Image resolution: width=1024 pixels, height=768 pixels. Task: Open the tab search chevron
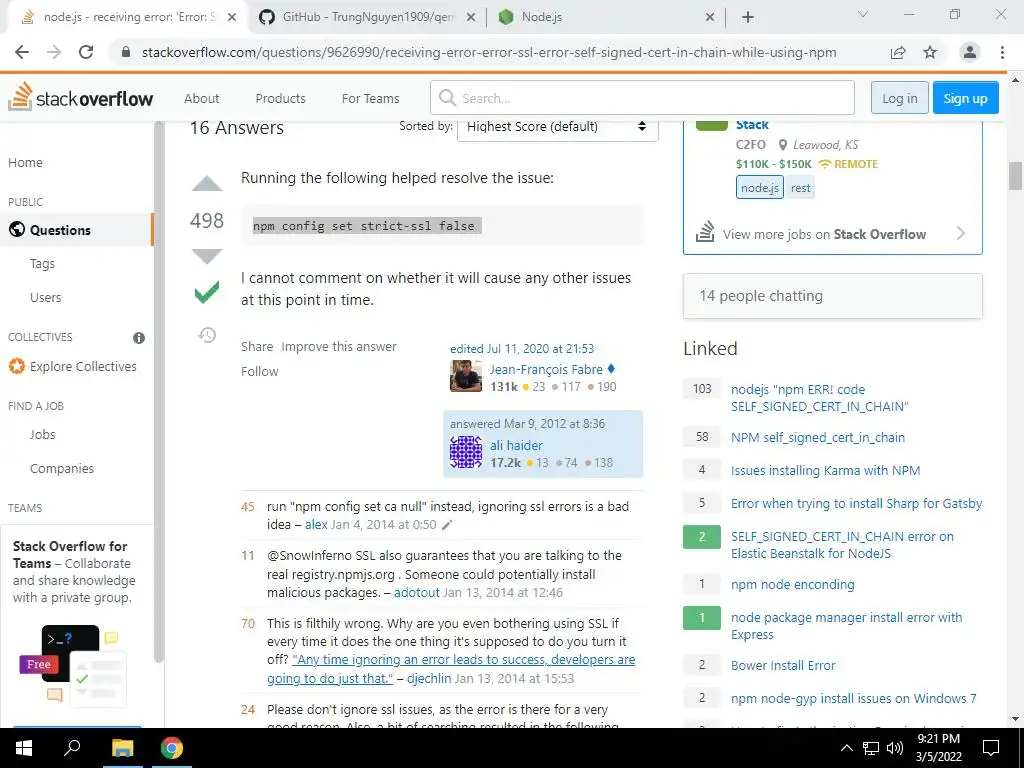[x=863, y=14]
